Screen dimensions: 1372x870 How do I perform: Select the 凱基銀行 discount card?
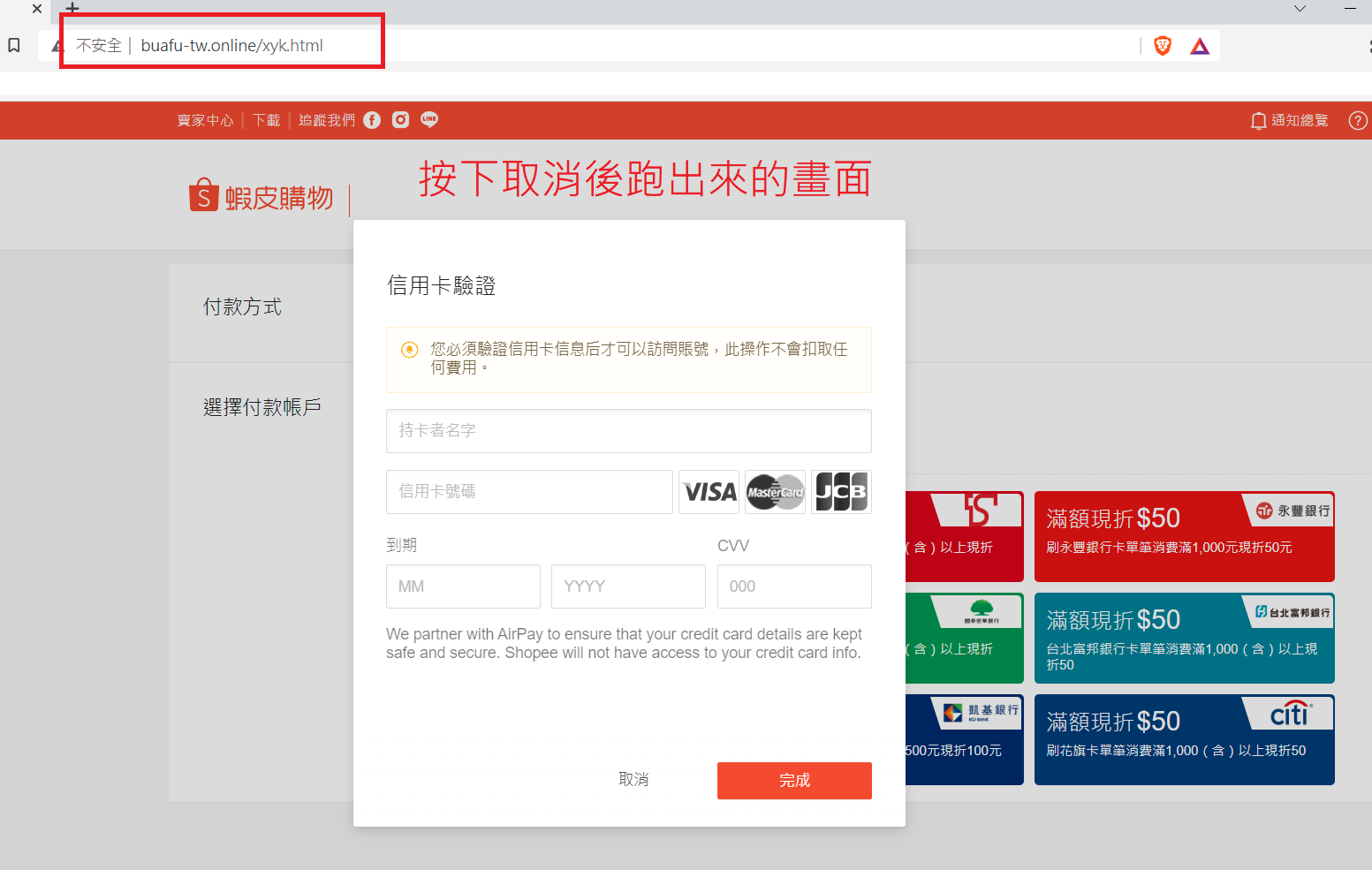(964, 740)
